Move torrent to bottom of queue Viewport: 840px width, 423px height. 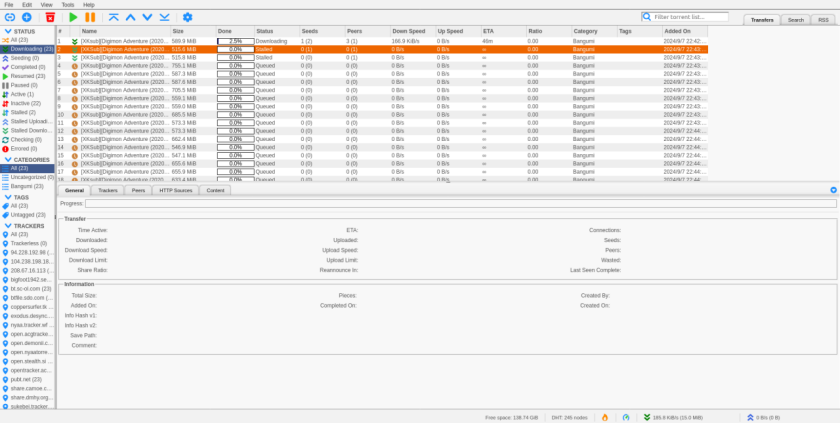[164, 18]
